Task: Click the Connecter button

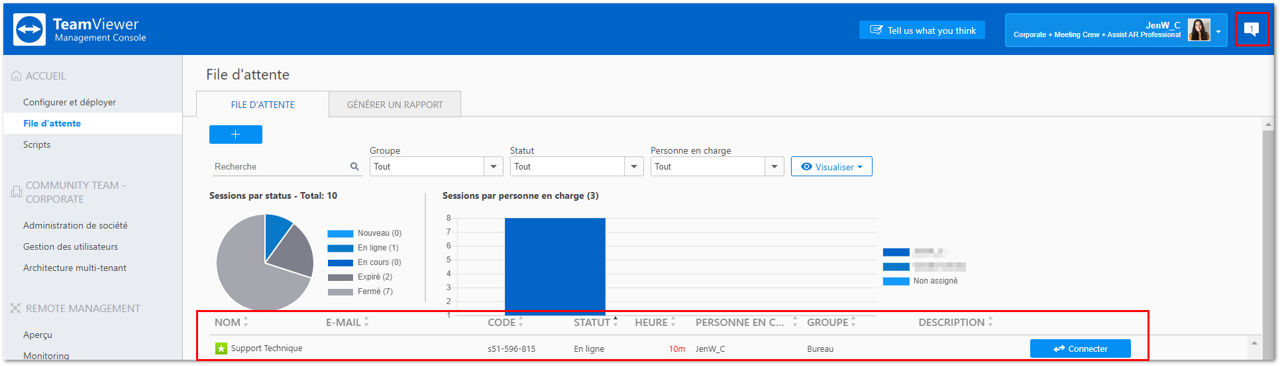Action: [x=1080, y=348]
